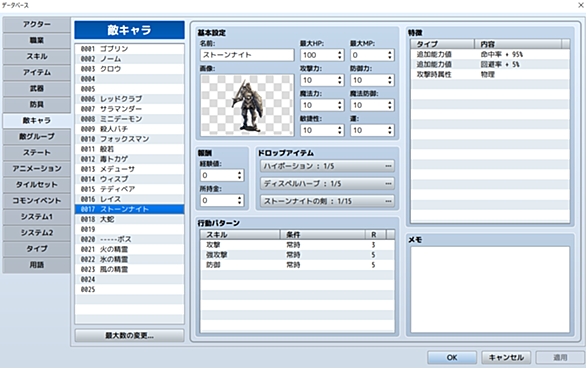Select the 防御 action pattern row
Image resolution: width=586 pixels, height=368 pixels.
pos(297,265)
